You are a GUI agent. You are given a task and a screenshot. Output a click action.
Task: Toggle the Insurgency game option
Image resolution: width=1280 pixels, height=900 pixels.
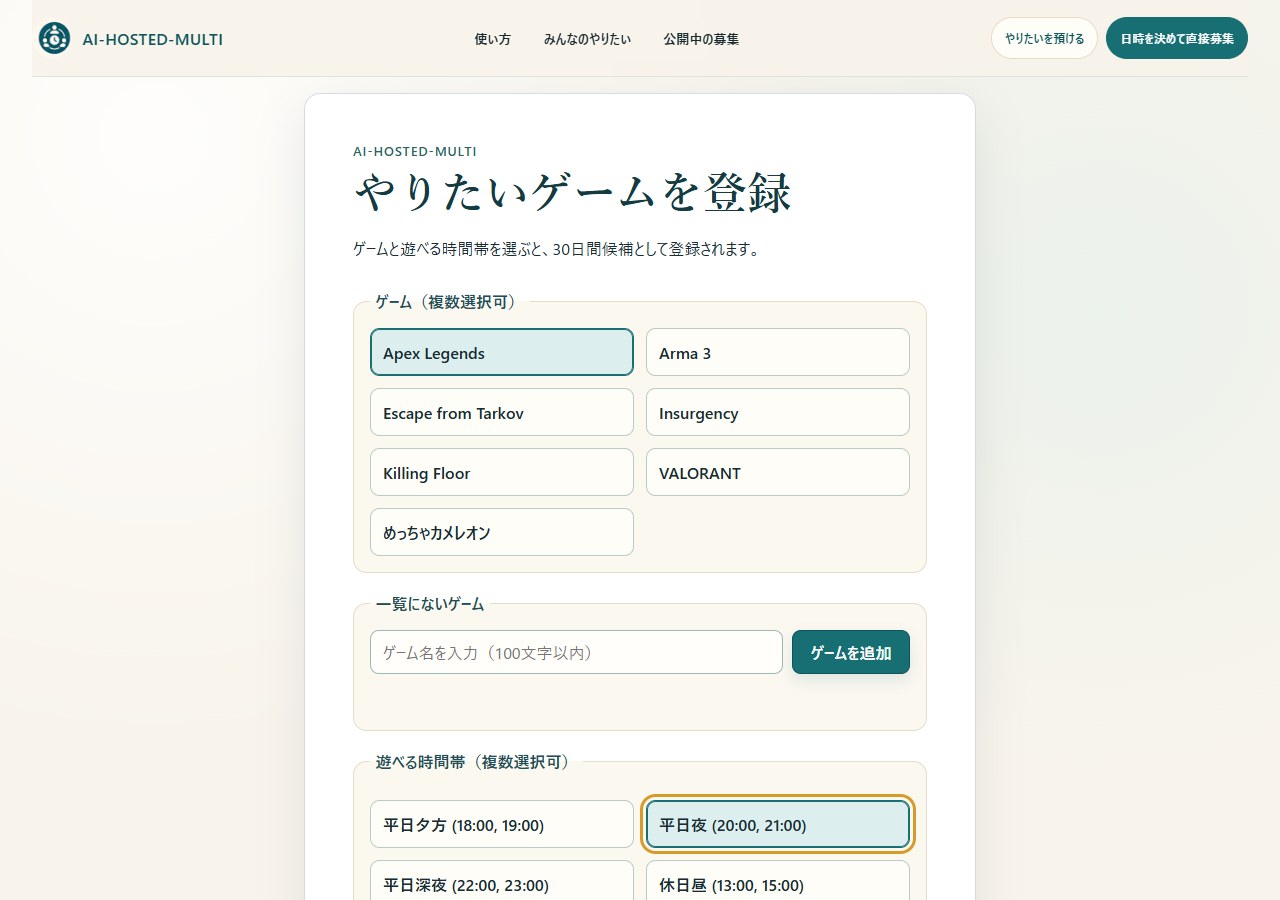pyautogui.click(x=778, y=412)
